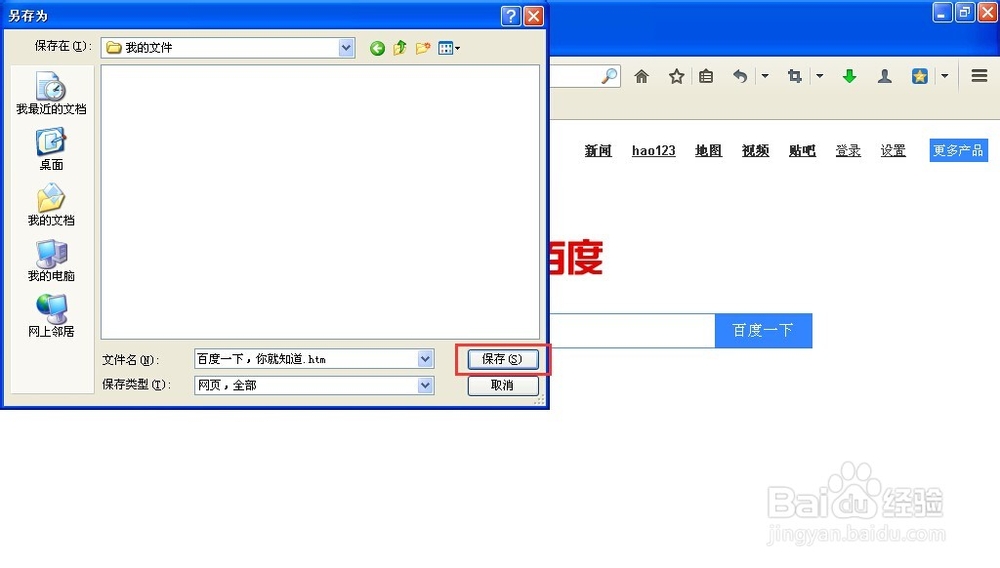The height and width of the screenshot is (568, 1000).
Task: Open the Settings (设置) link on Baidu
Action: click(x=893, y=150)
